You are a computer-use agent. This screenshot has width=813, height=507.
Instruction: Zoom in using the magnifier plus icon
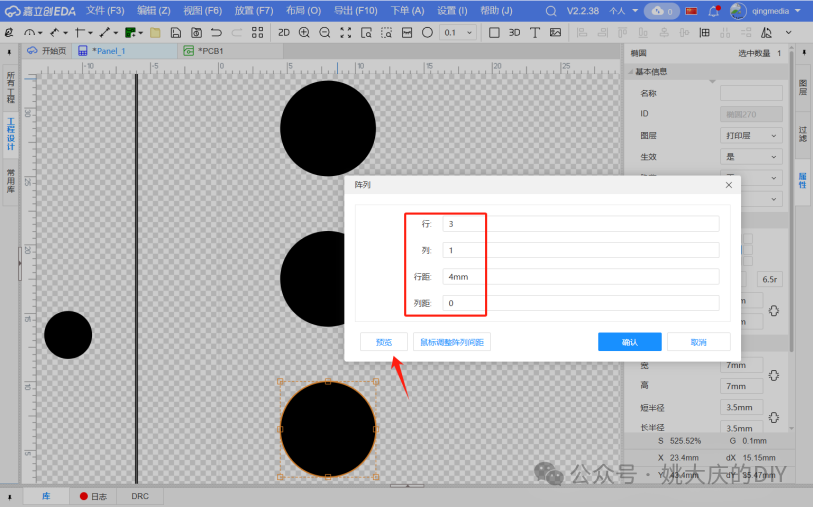pos(304,32)
